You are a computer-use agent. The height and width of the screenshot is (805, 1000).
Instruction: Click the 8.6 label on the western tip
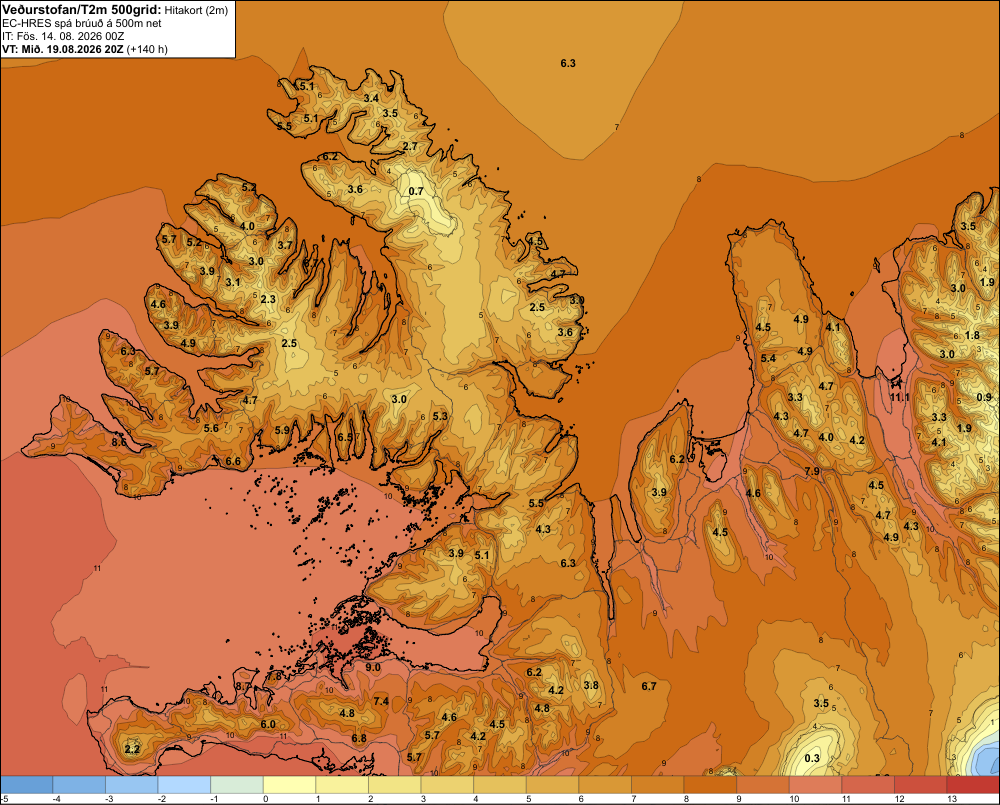pos(119,442)
